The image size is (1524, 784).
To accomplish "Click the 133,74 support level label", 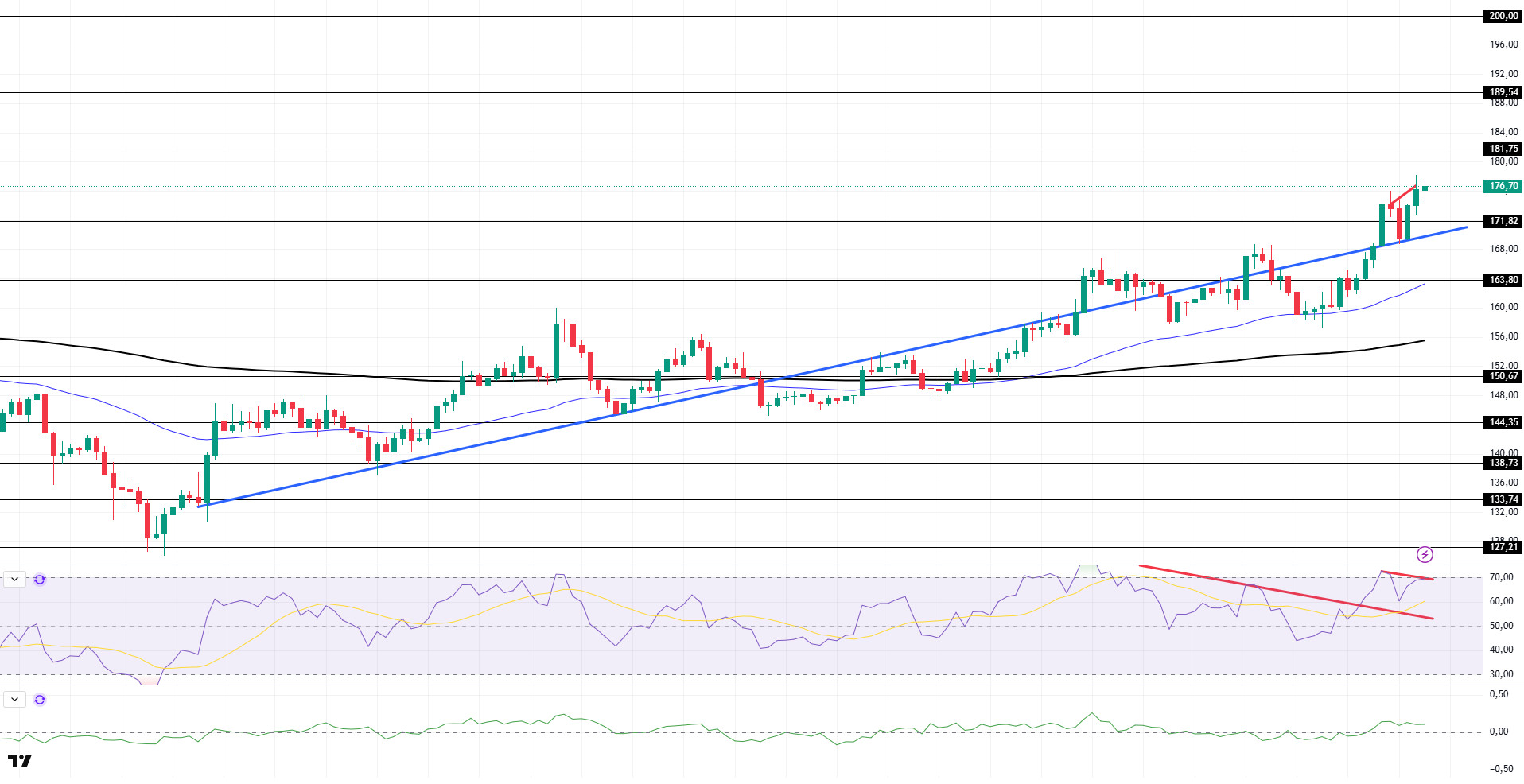I will pyautogui.click(x=1503, y=499).
